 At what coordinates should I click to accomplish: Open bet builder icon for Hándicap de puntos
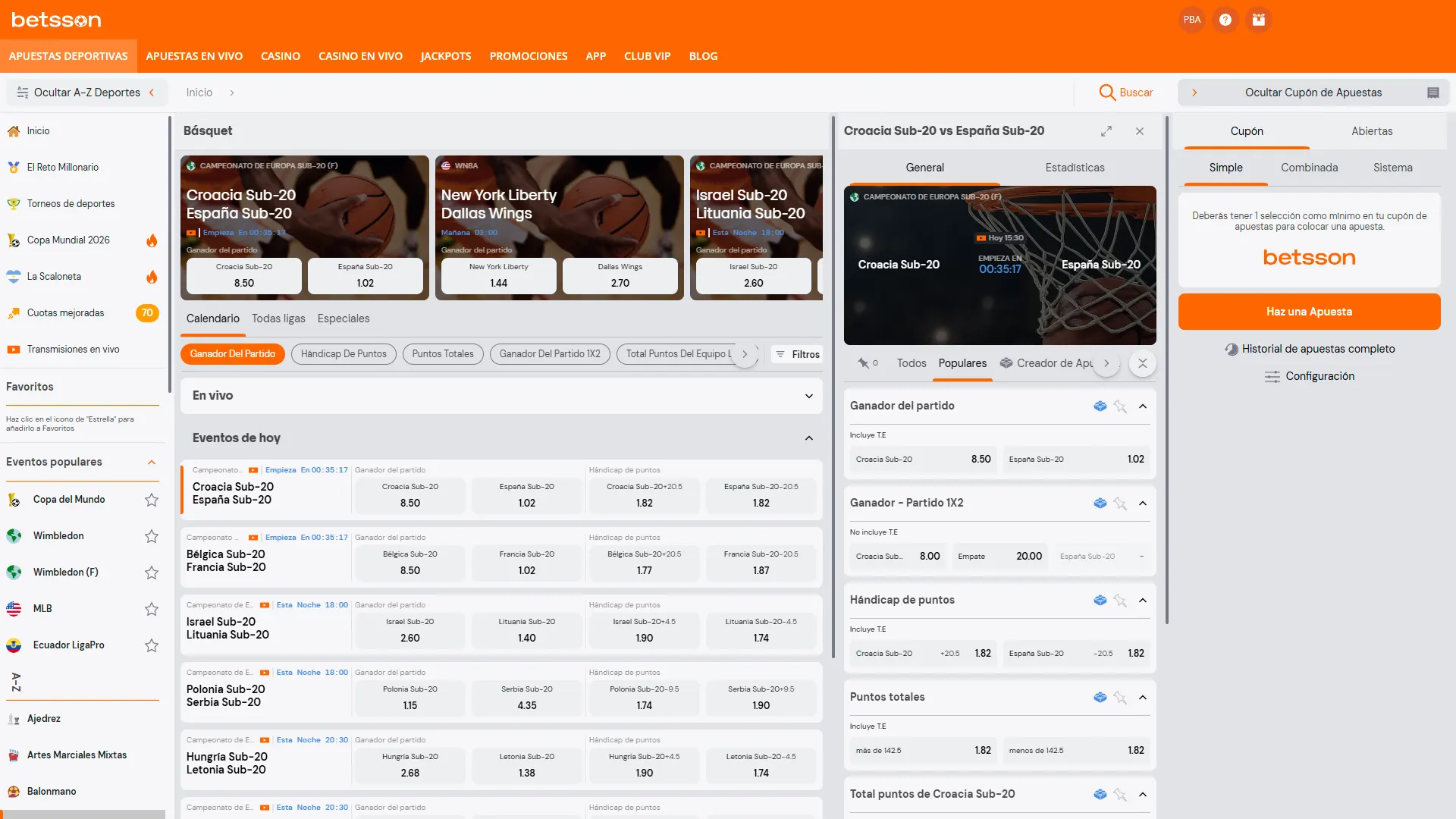point(1100,601)
